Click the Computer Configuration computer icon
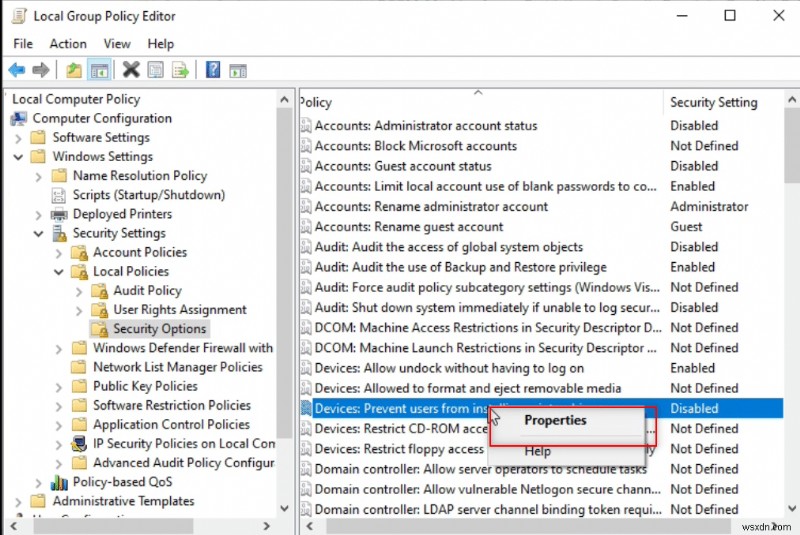The width and height of the screenshot is (800, 535). [19, 119]
